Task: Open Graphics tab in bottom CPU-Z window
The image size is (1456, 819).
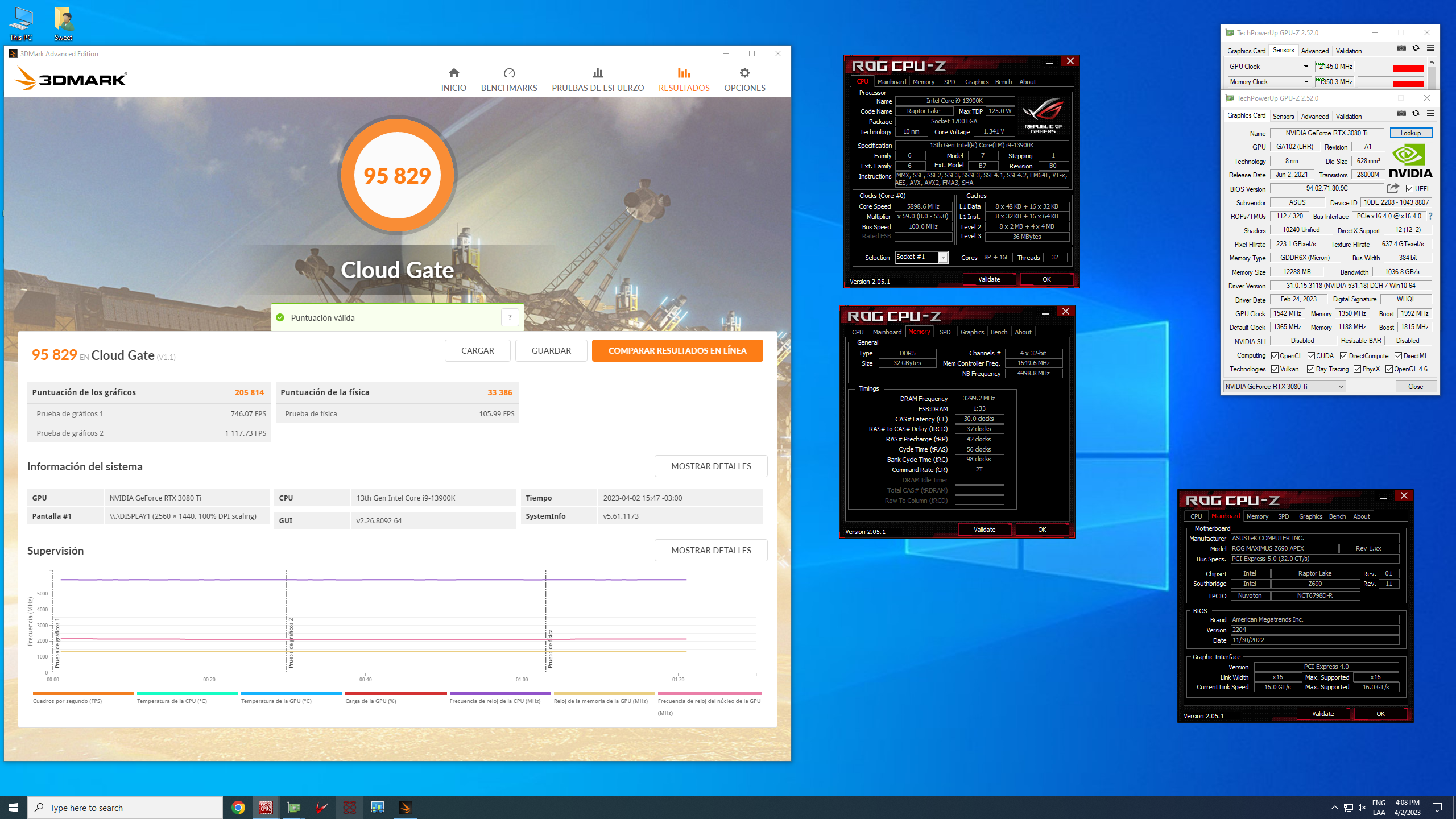Action: point(1310,516)
